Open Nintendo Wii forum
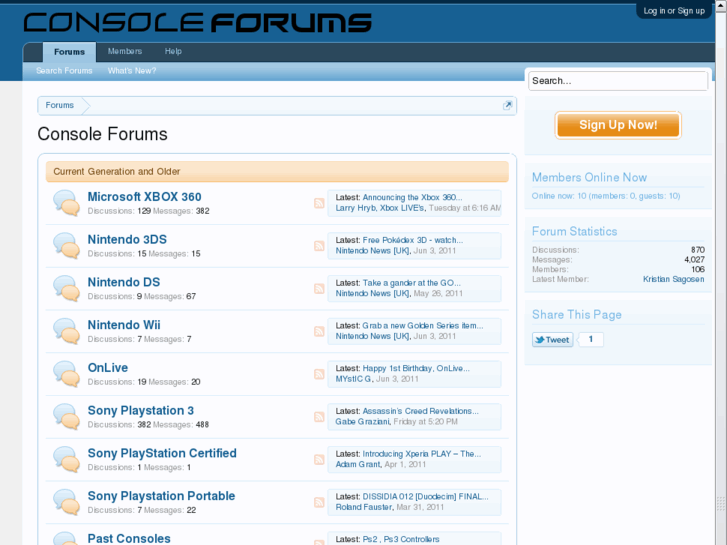Image resolution: width=727 pixels, height=545 pixels. (124, 325)
